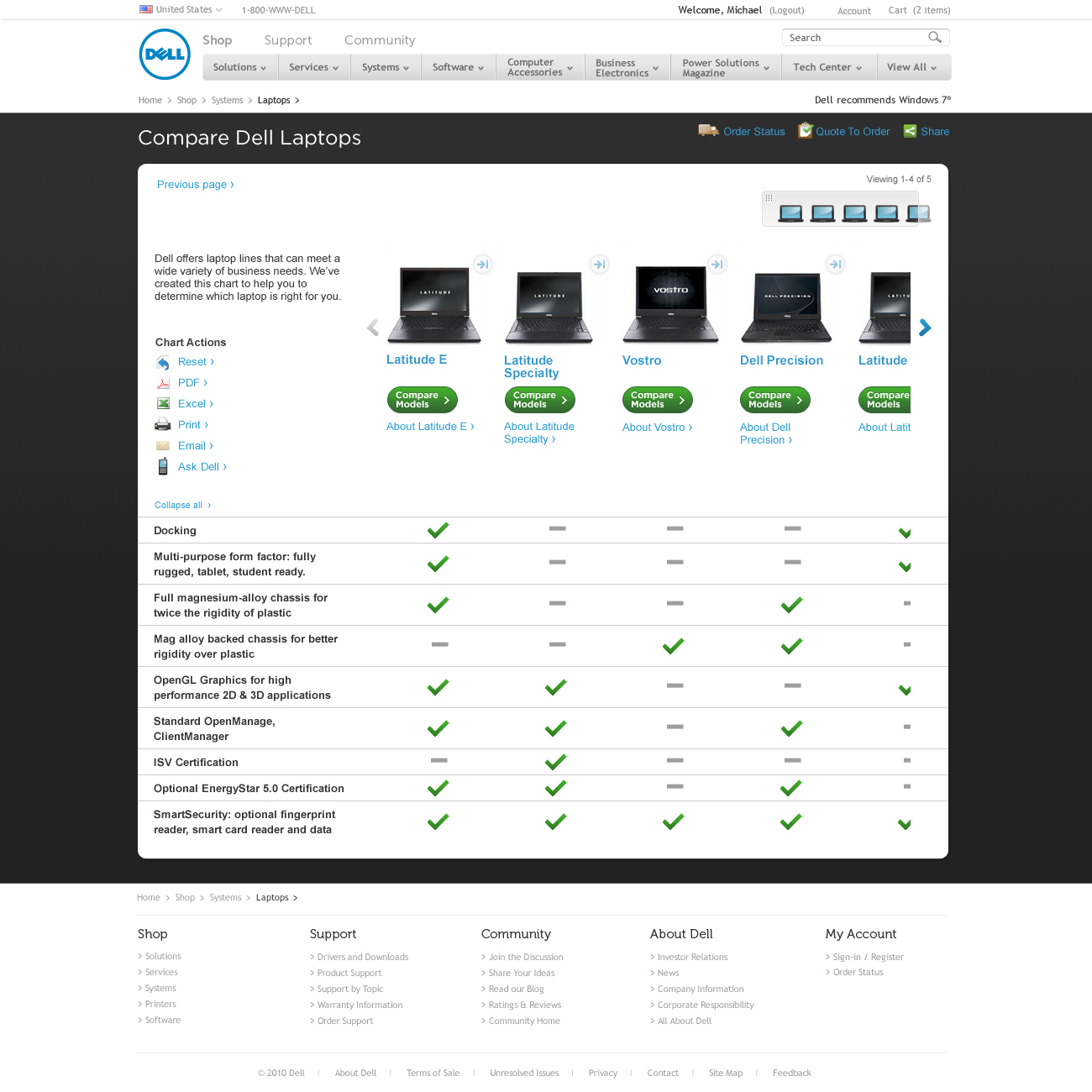Open the Tech Center menu
Viewport: 1092px width, 1092px height.
pos(827,67)
